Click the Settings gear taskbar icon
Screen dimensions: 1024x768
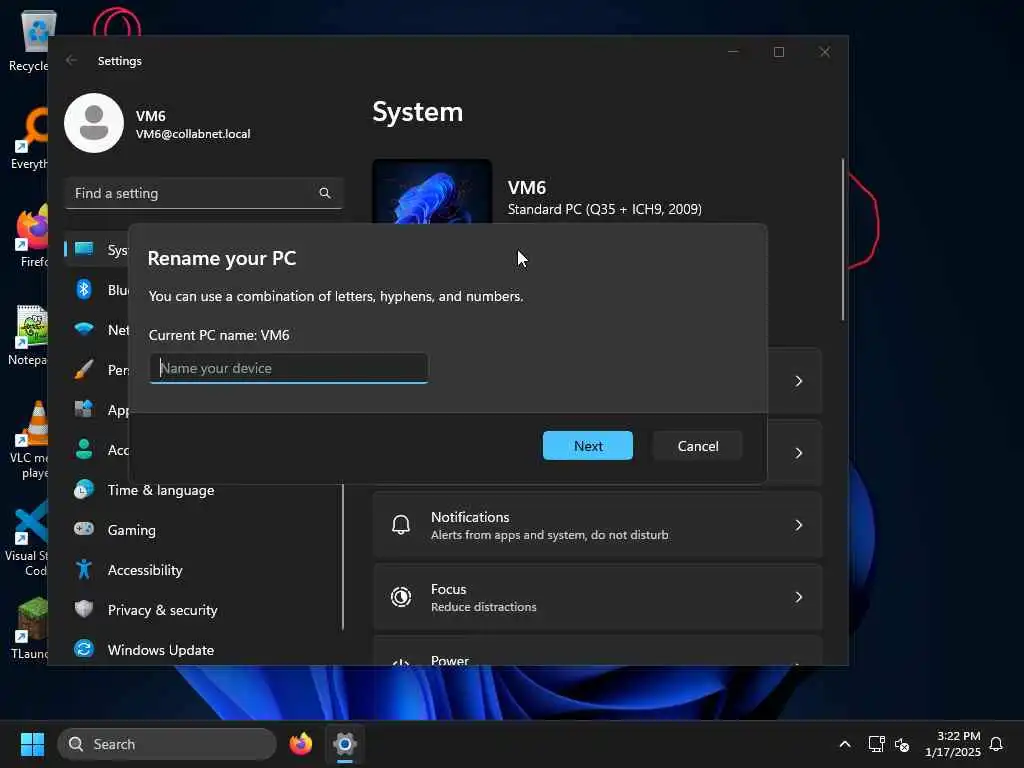pyautogui.click(x=345, y=744)
